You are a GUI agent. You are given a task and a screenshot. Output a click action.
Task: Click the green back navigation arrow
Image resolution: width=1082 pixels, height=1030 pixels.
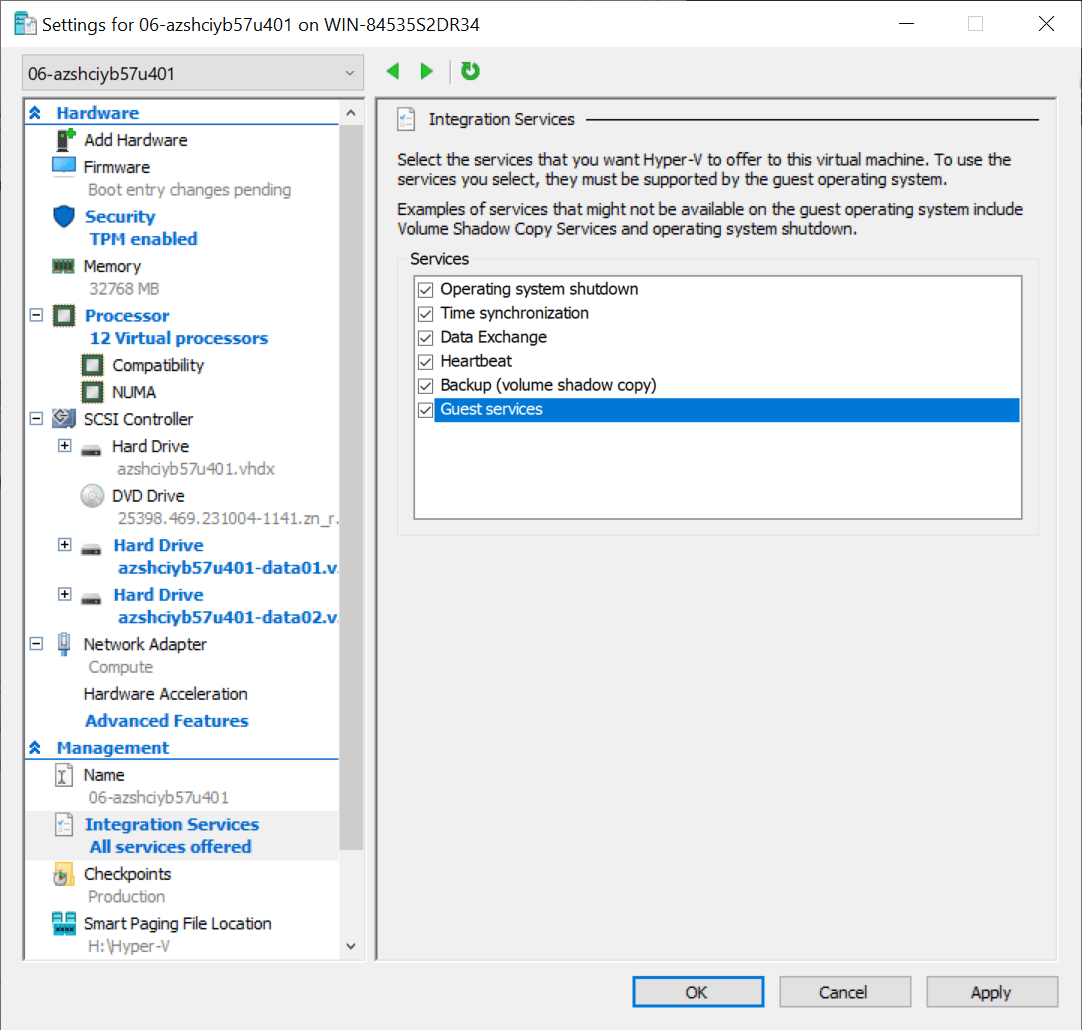point(393,71)
